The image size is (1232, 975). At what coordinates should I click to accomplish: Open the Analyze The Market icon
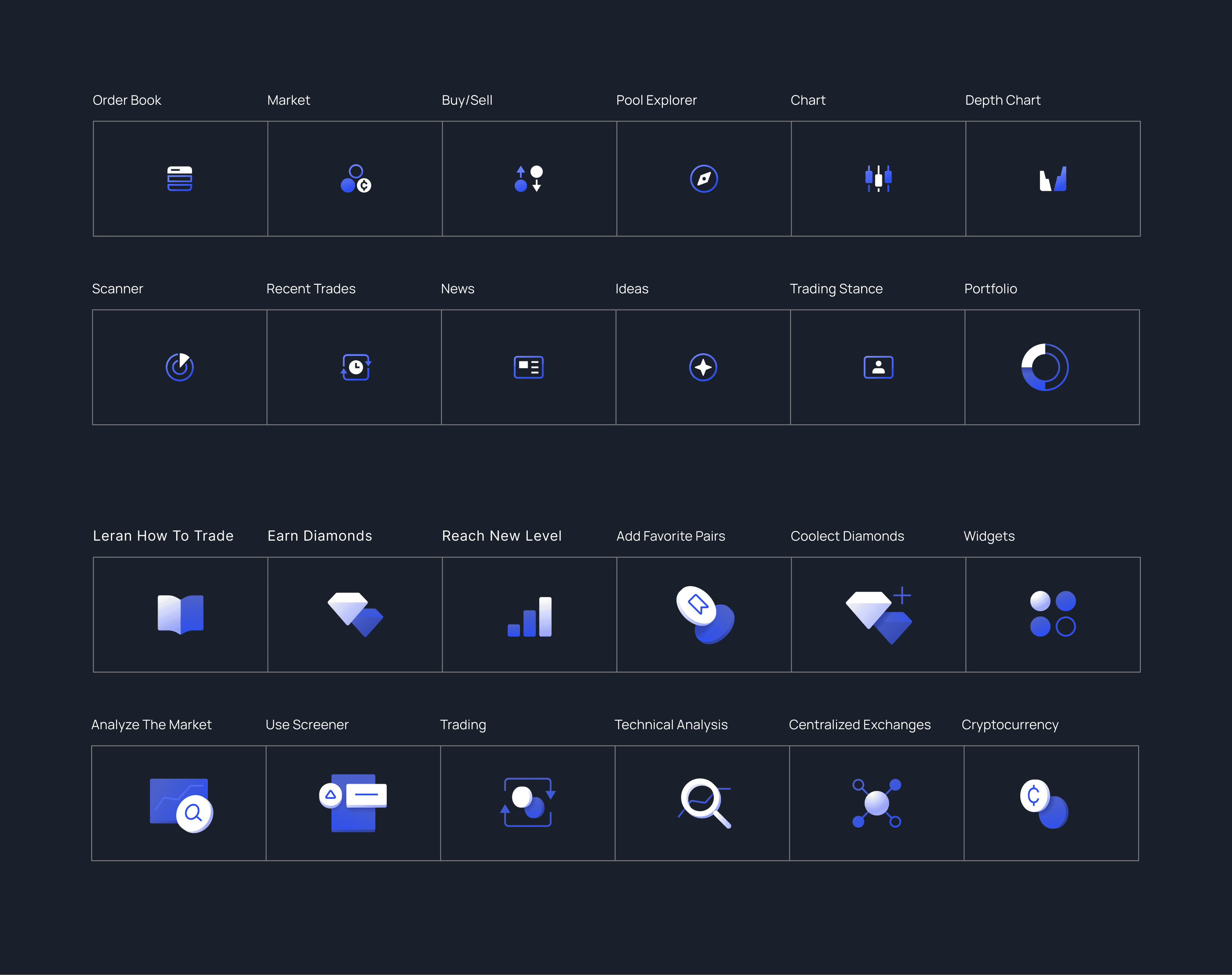180,804
